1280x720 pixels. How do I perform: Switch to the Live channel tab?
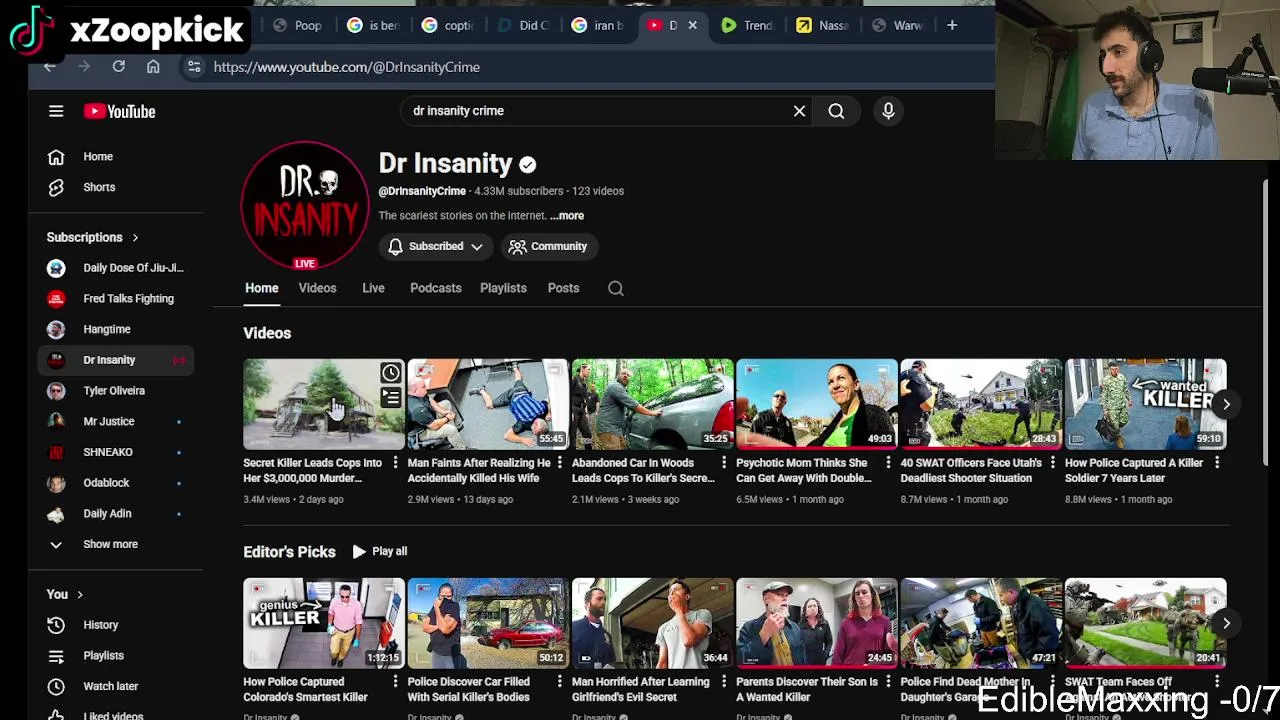(x=373, y=288)
